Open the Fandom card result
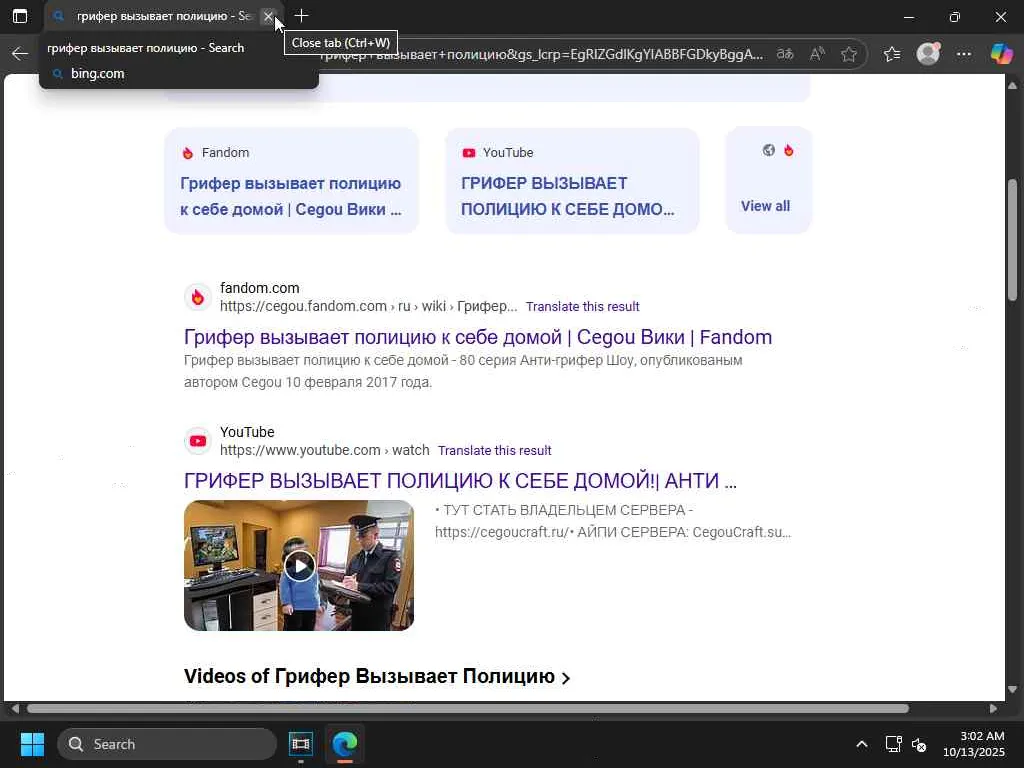The image size is (1024, 768). [291, 181]
